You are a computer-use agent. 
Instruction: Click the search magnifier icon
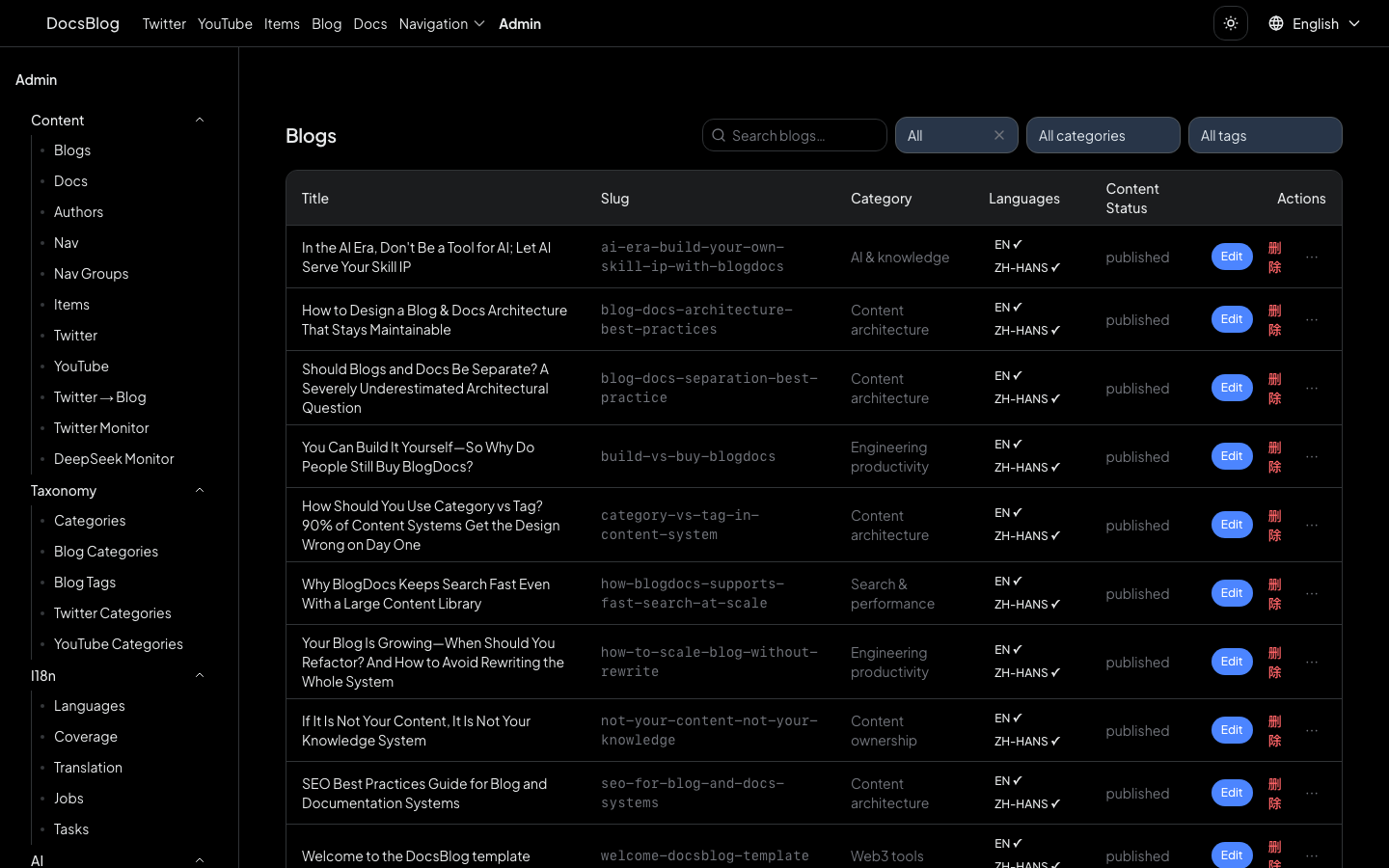pyautogui.click(x=719, y=135)
